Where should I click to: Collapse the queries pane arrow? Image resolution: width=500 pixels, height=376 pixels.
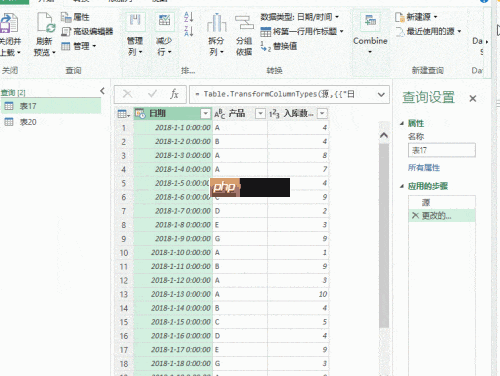coord(102,91)
